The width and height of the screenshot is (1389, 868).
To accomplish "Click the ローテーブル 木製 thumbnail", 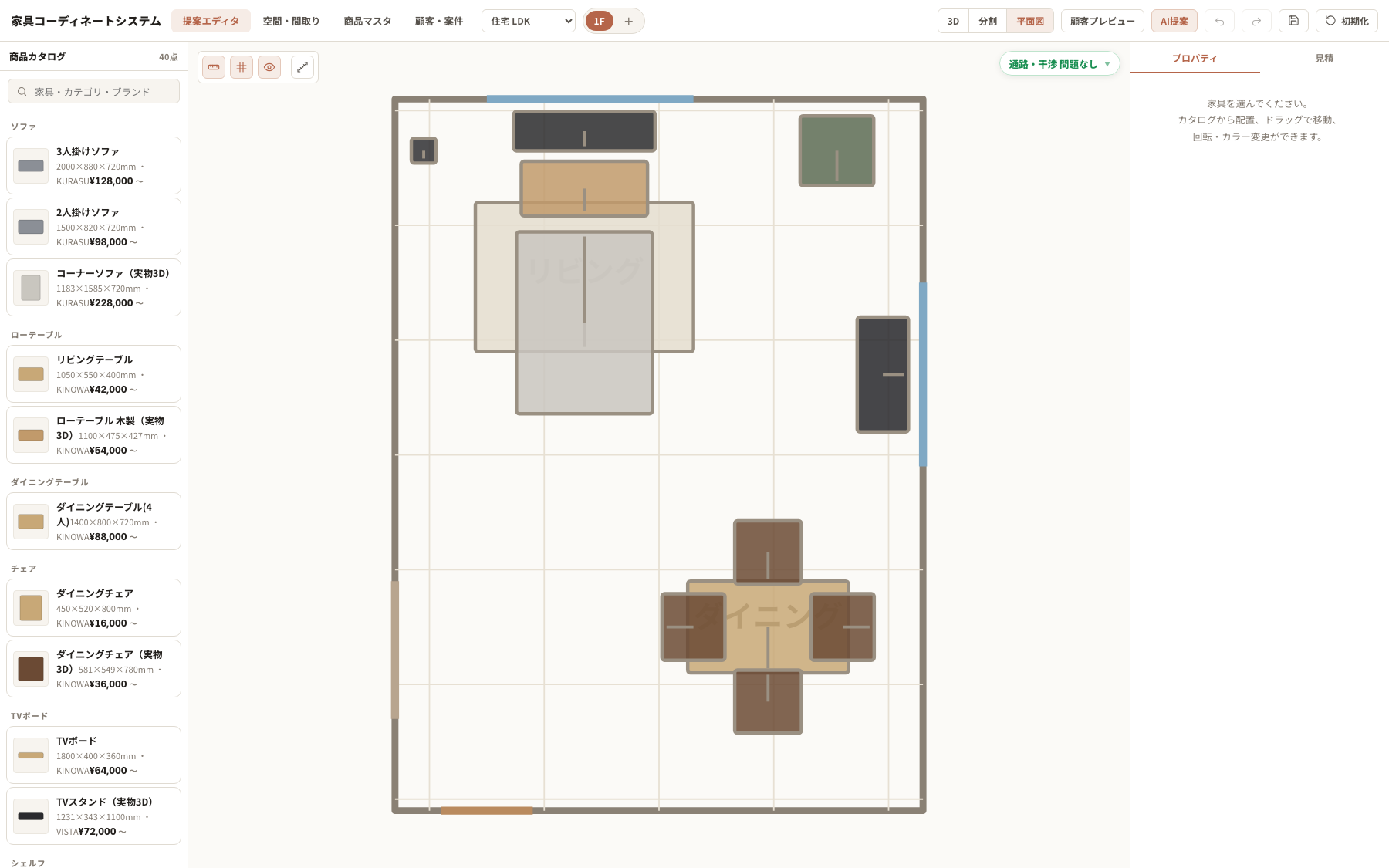I will coord(31,435).
